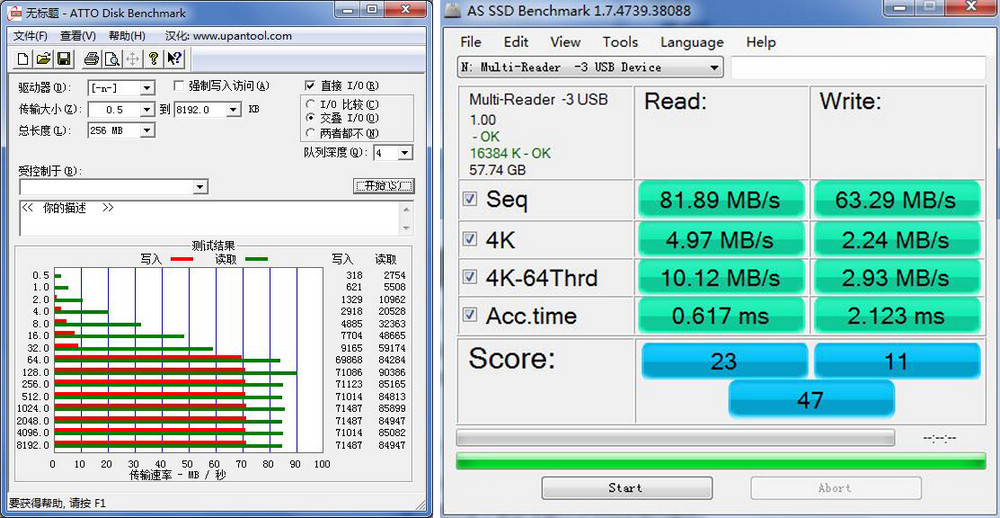1000x518 pixels.
Task: Open the File menu in AS SSD
Action: point(471,42)
